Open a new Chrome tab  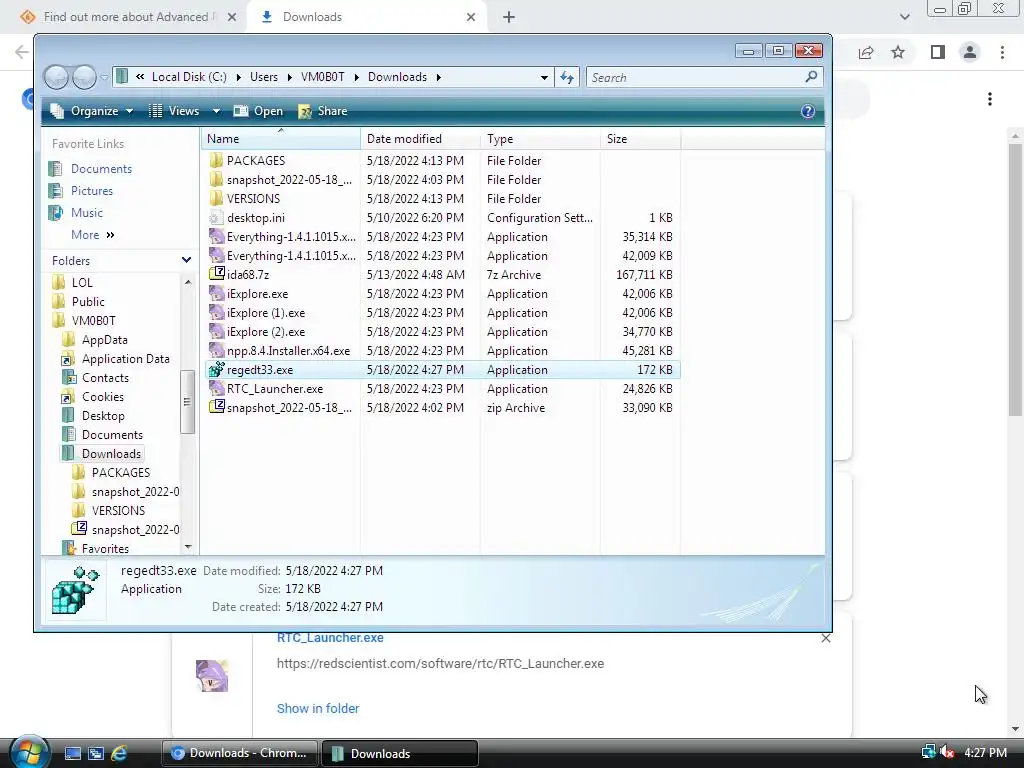pos(509,17)
